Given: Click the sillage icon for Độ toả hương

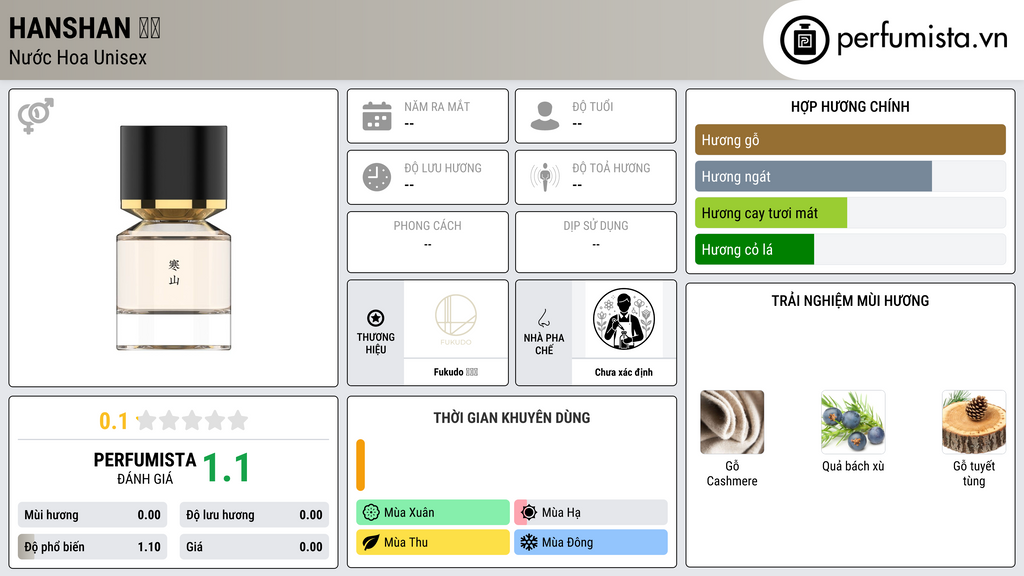Looking at the screenshot, I should [545, 177].
